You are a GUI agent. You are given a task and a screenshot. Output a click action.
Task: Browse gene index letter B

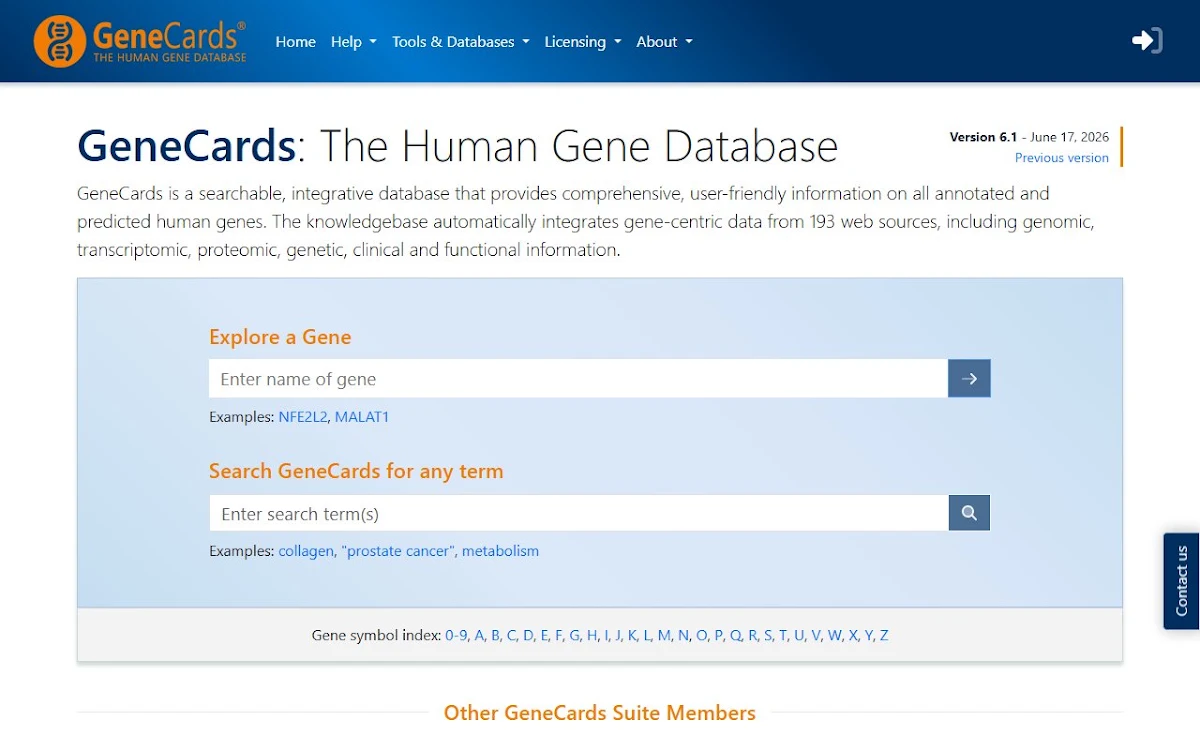(496, 635)
